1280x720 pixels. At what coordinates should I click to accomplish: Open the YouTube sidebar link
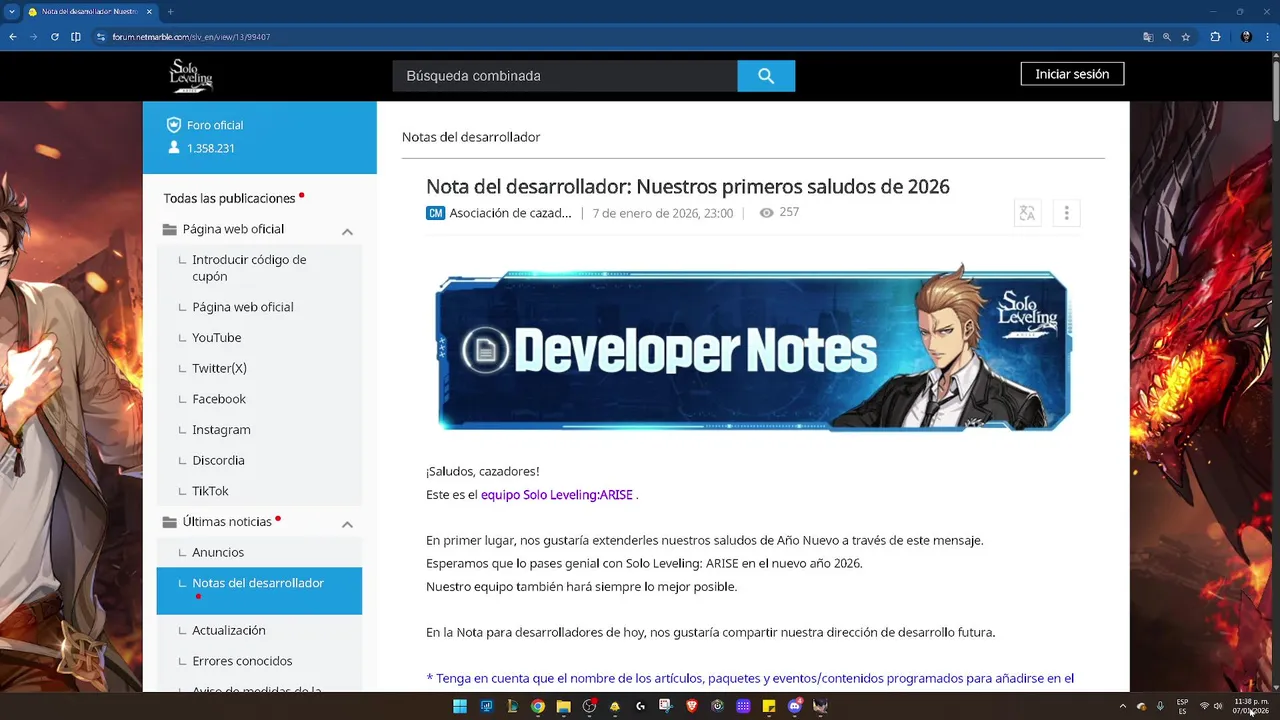tap(217, 337)
